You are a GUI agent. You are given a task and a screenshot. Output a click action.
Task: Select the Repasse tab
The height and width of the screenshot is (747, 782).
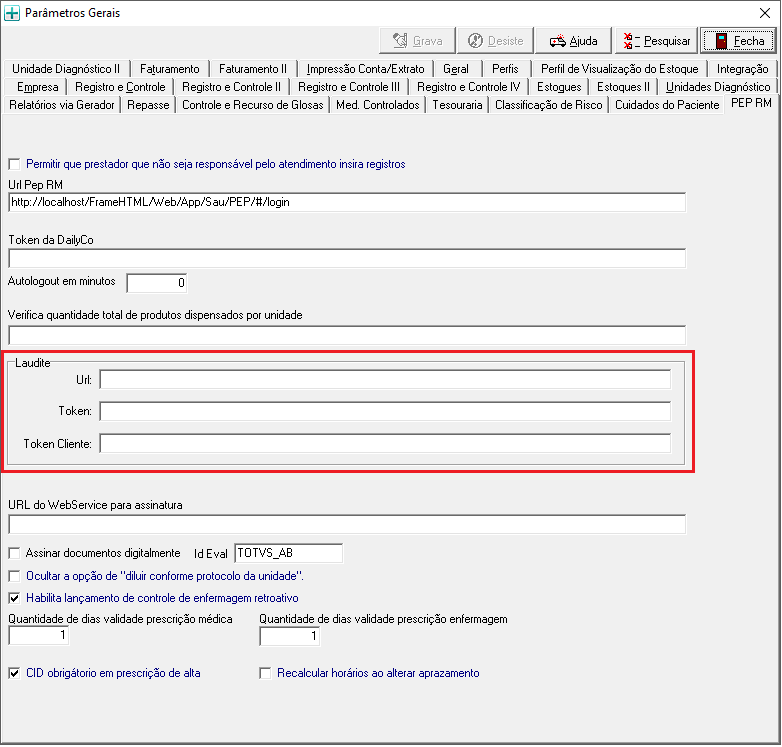pos(148,105)
